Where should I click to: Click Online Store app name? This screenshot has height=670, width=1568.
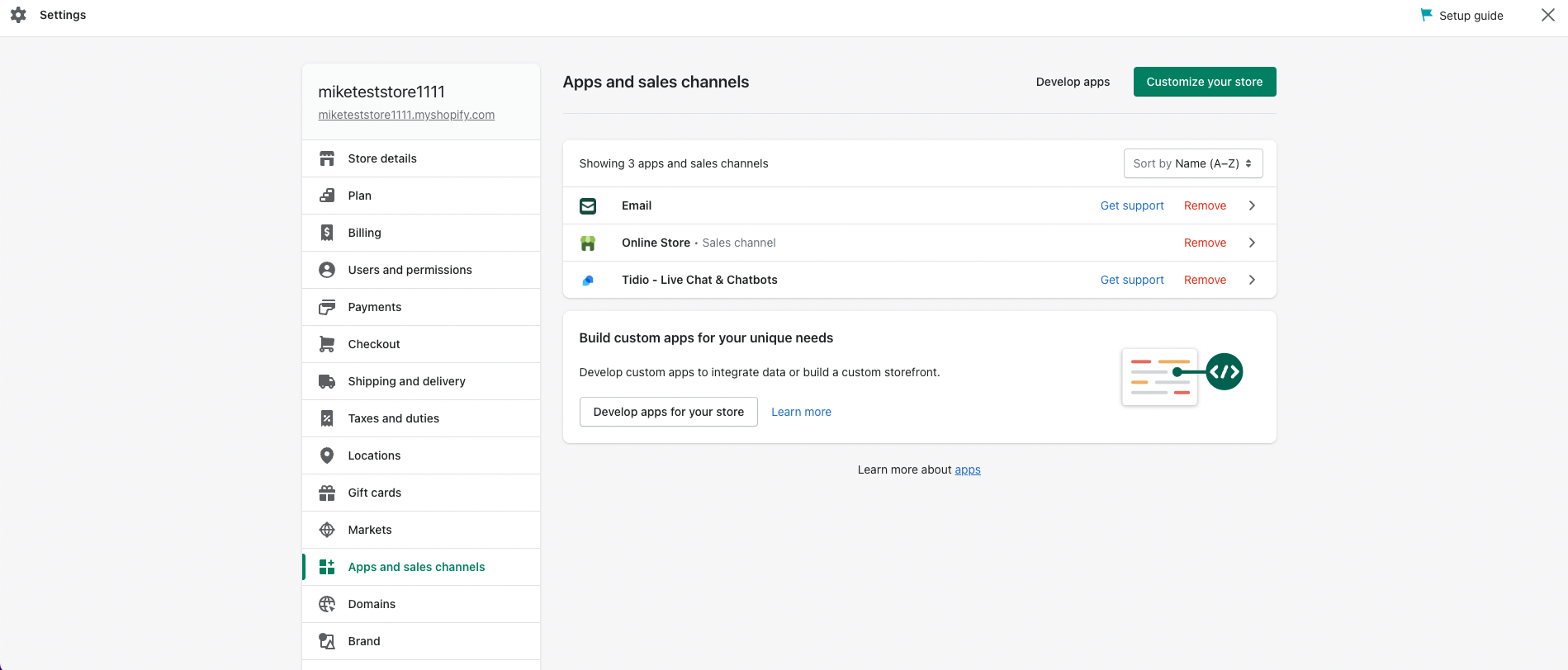click(x=656, y=243)
